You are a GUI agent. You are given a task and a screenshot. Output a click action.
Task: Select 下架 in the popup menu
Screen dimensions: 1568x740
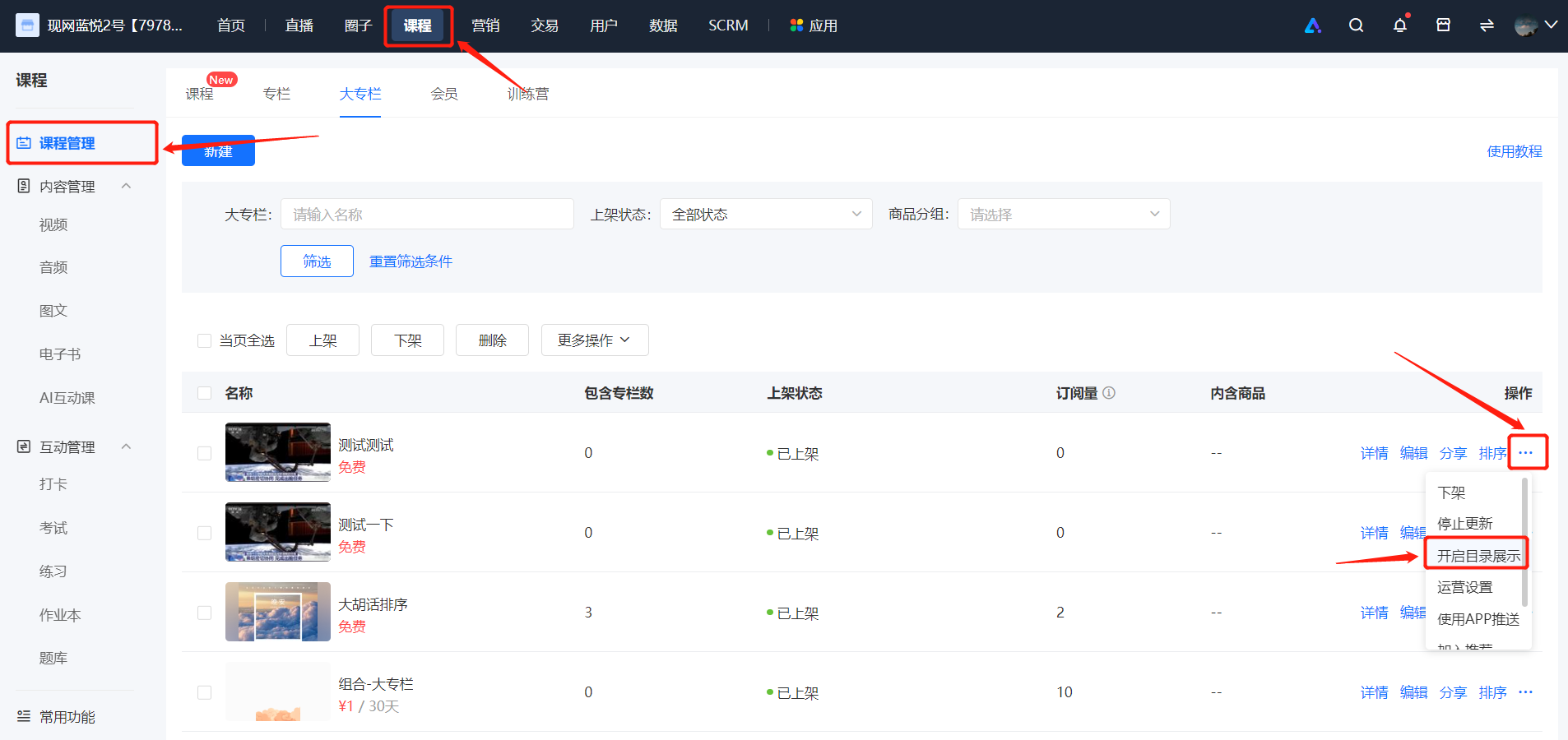pyautogui.click(x=1451, y=493)
